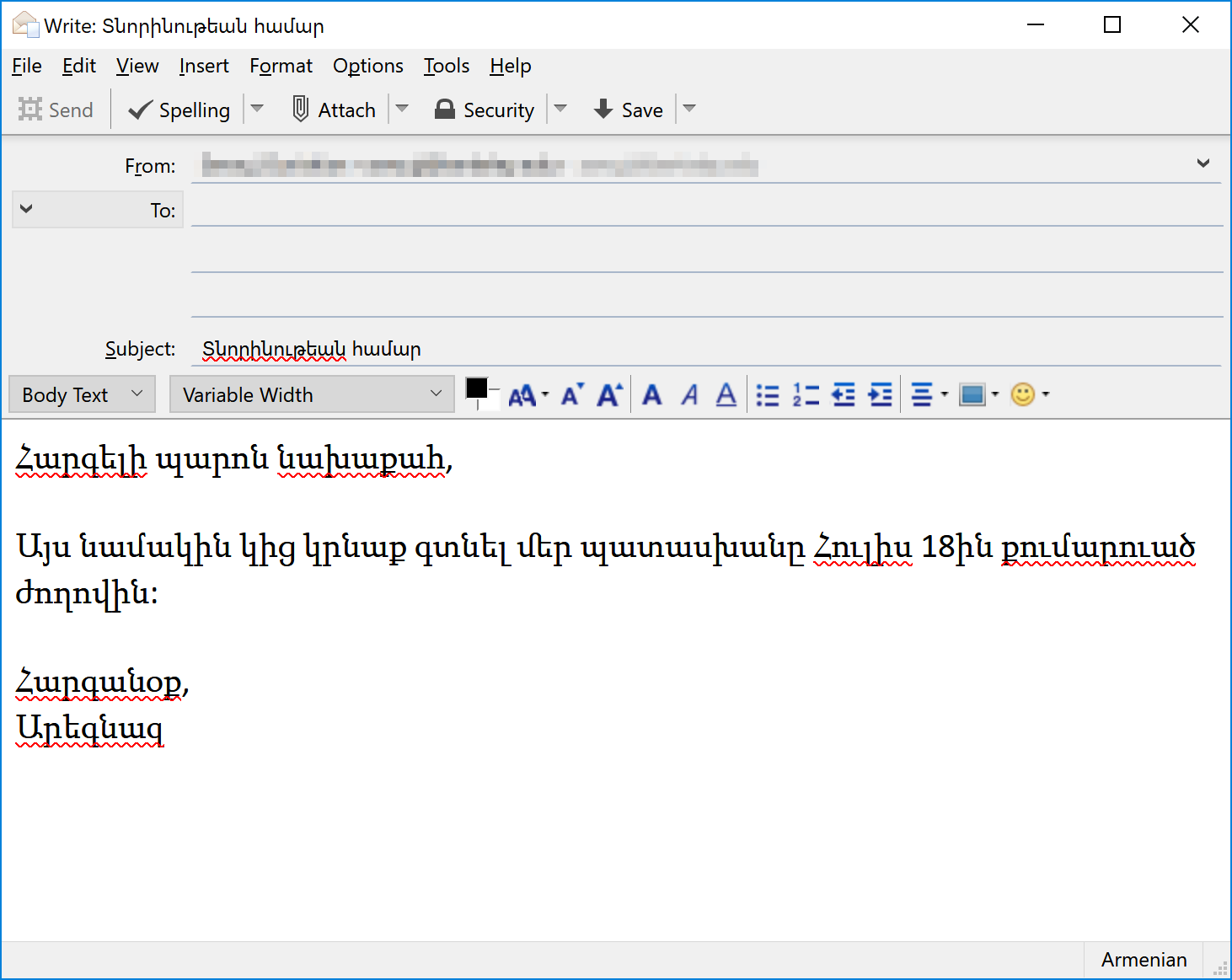Open the Options menu
The height and width of the screenshot is (980, 1232).
click(368, 66)
